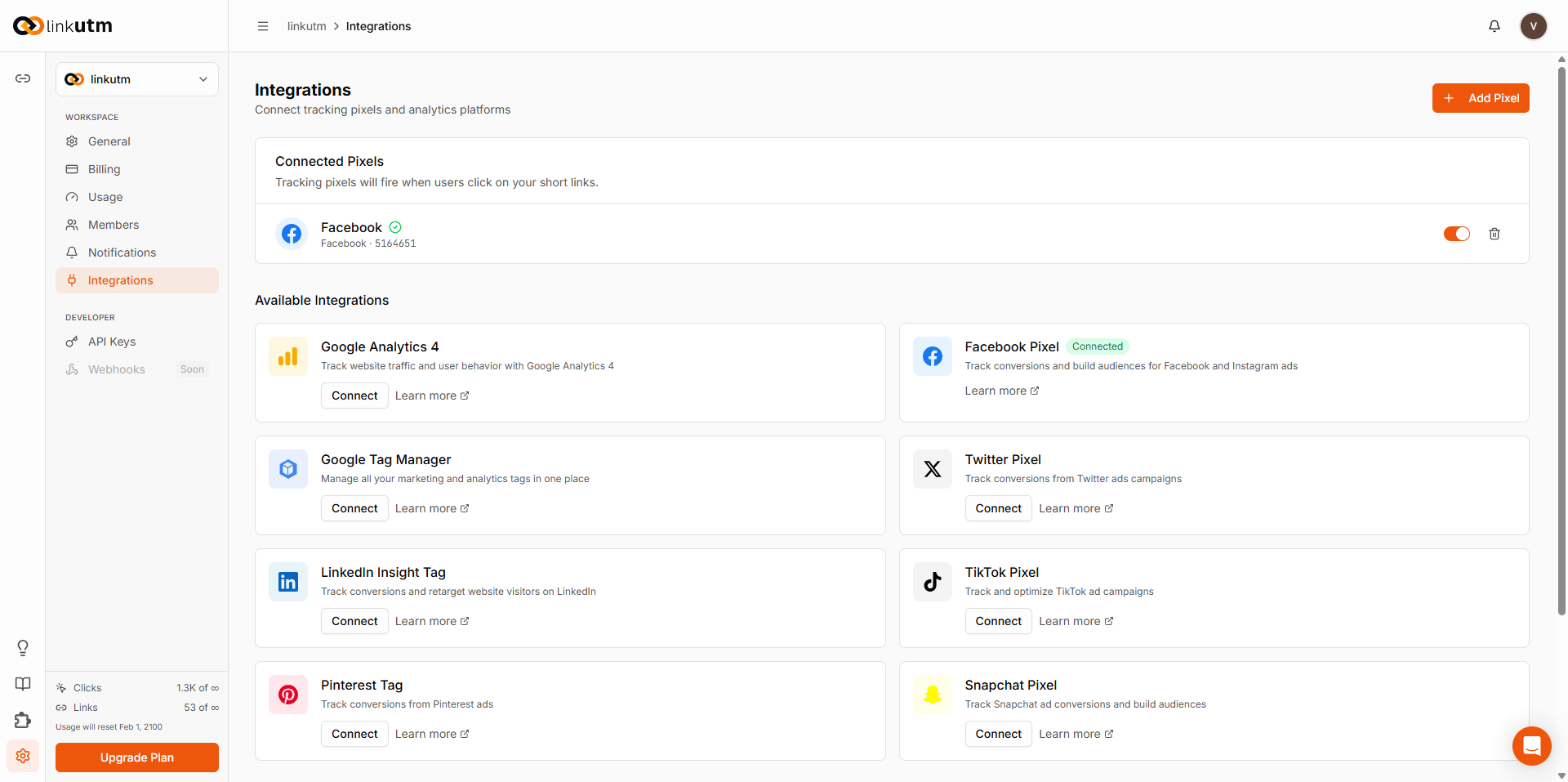Open the chat support bubble icon

(x=1532, y=746)
